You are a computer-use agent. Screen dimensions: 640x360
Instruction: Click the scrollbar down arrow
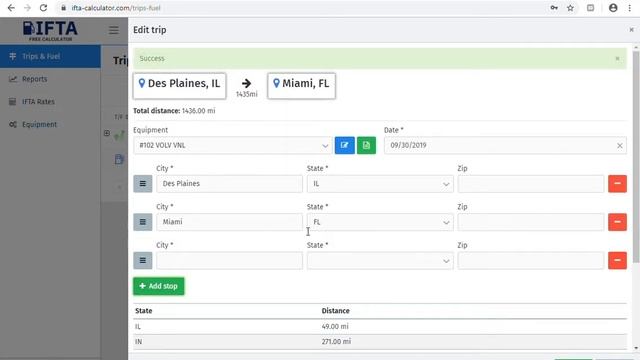click(x=636, y=348)
